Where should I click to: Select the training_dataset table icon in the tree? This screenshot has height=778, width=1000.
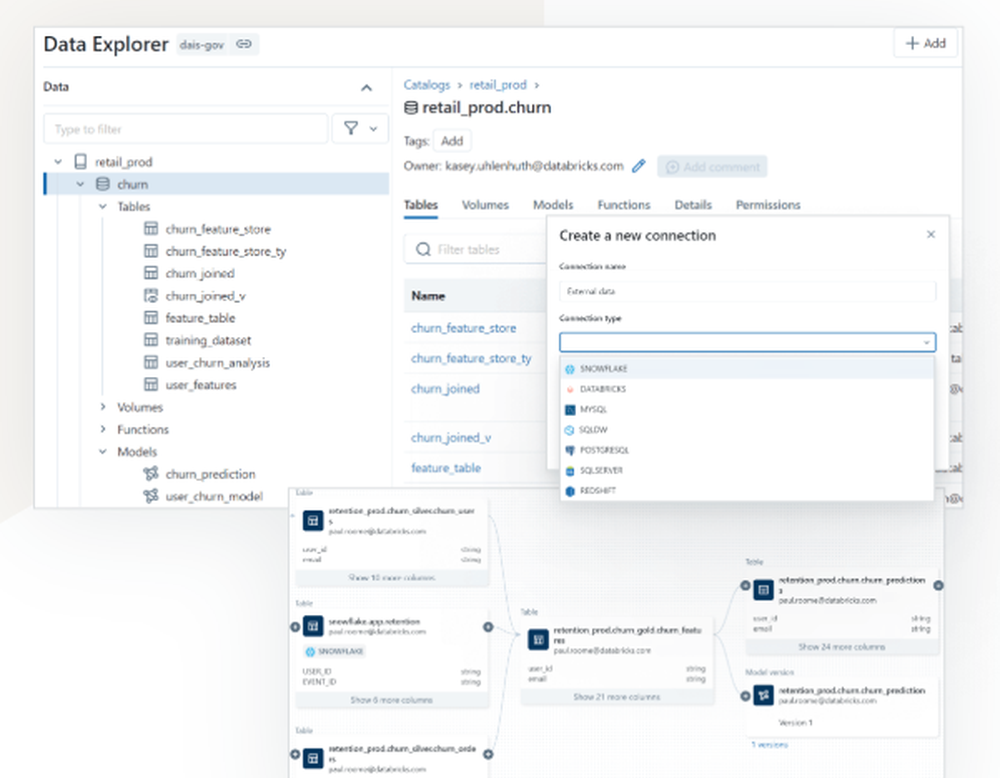(151, 340)
